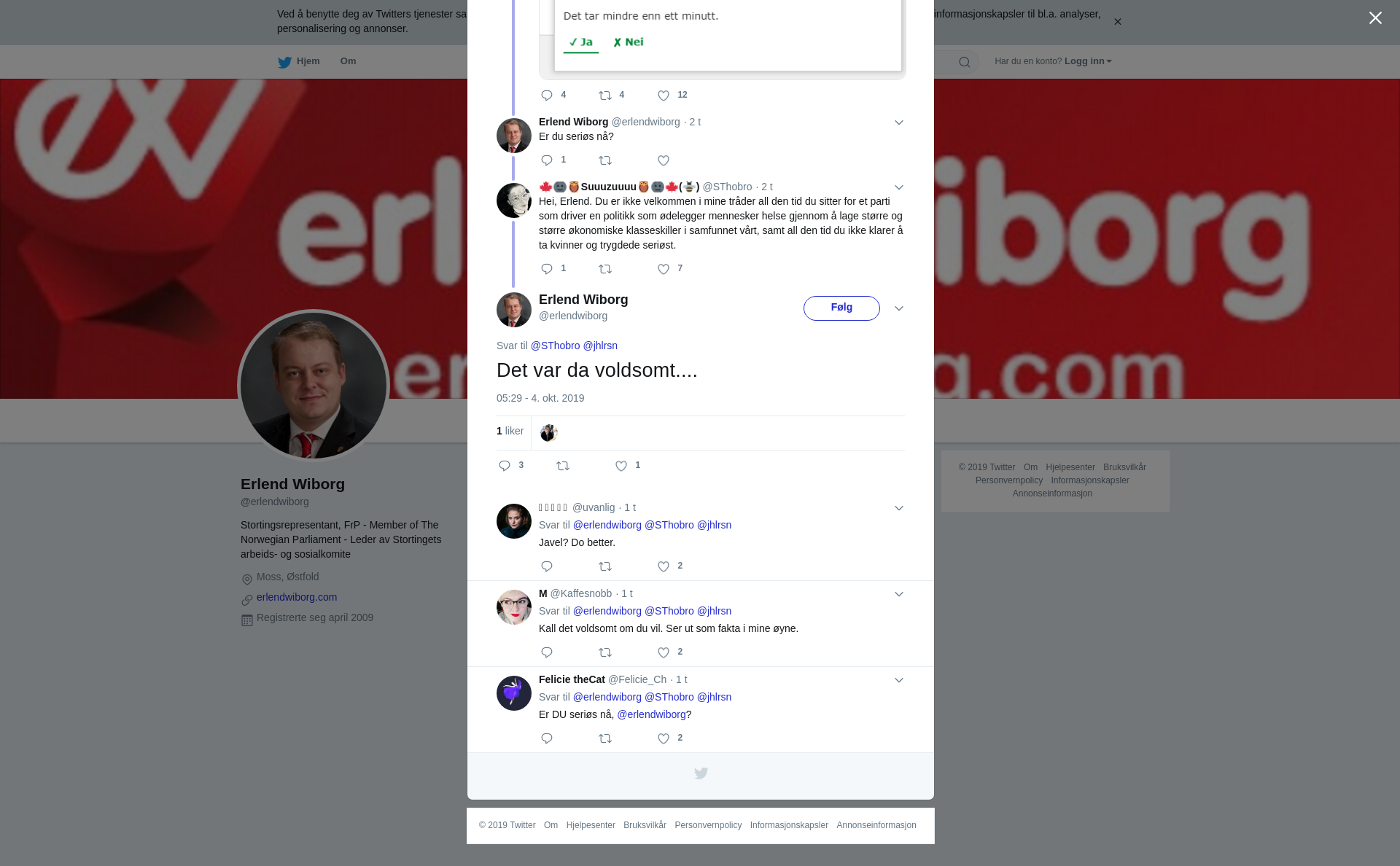1400x866 pixels.
Task: Click the search magnifier icon
Action: tap(965, 62)
